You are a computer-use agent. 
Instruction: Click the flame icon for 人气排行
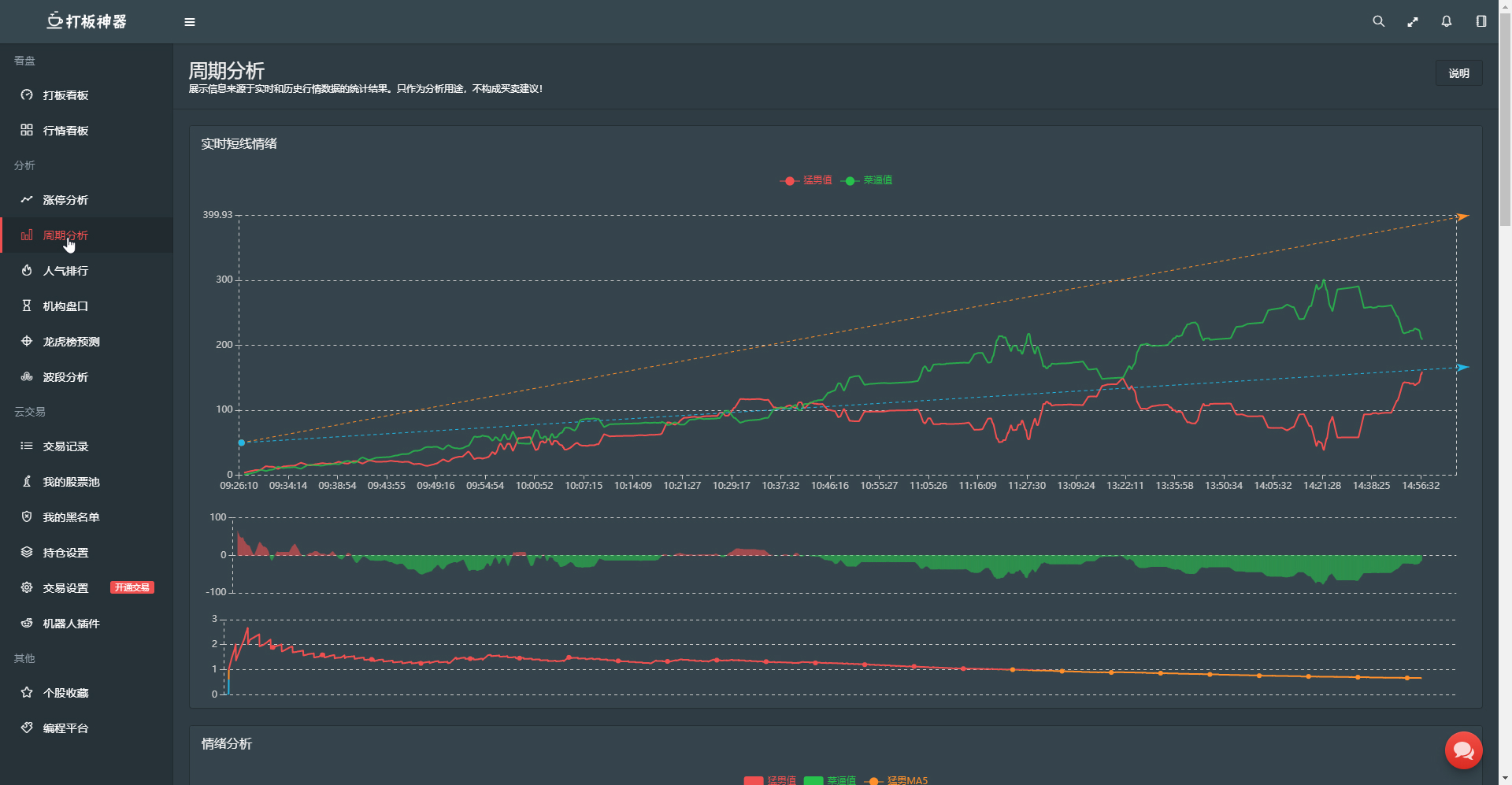tap(27, 271)
